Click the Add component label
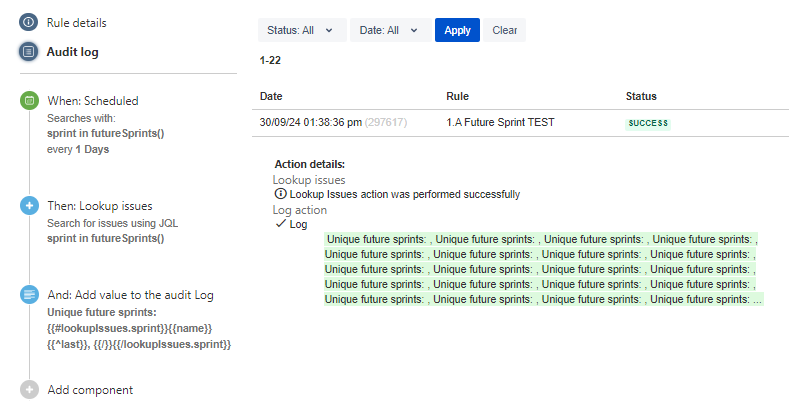The height and width of the screenshot is (416, 789). point(90,390)
